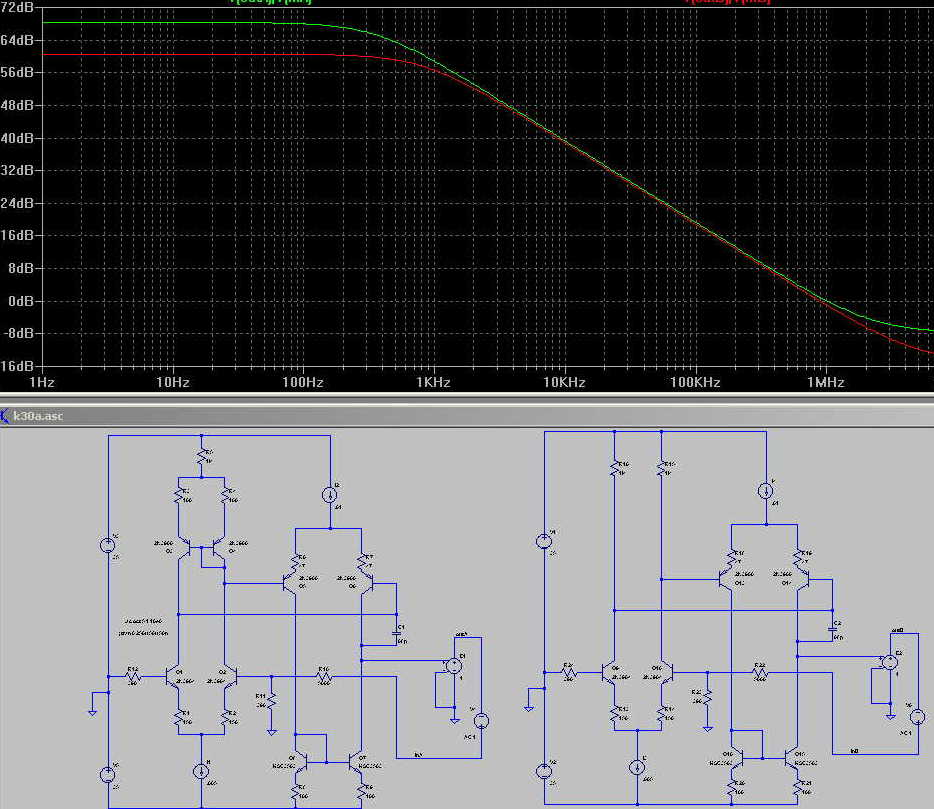Select upper supply voltage source of left circuit
Image resolution: width=934 pixels, height=809 pixels.
click(108, 544)
